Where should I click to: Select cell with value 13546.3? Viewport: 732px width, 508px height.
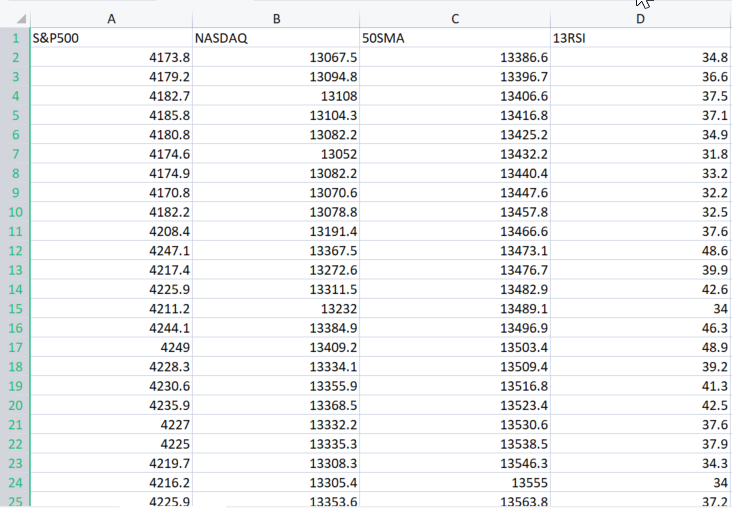455,464
